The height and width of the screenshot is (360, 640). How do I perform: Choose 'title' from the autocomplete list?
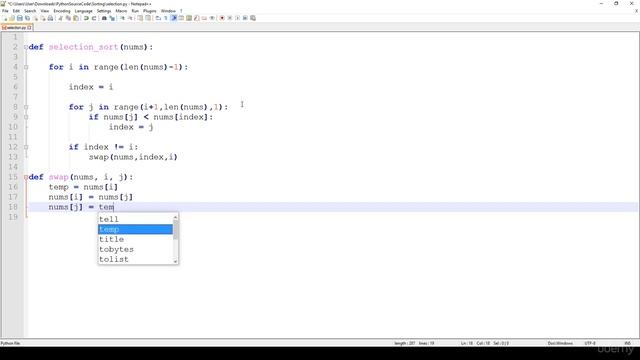136,239
